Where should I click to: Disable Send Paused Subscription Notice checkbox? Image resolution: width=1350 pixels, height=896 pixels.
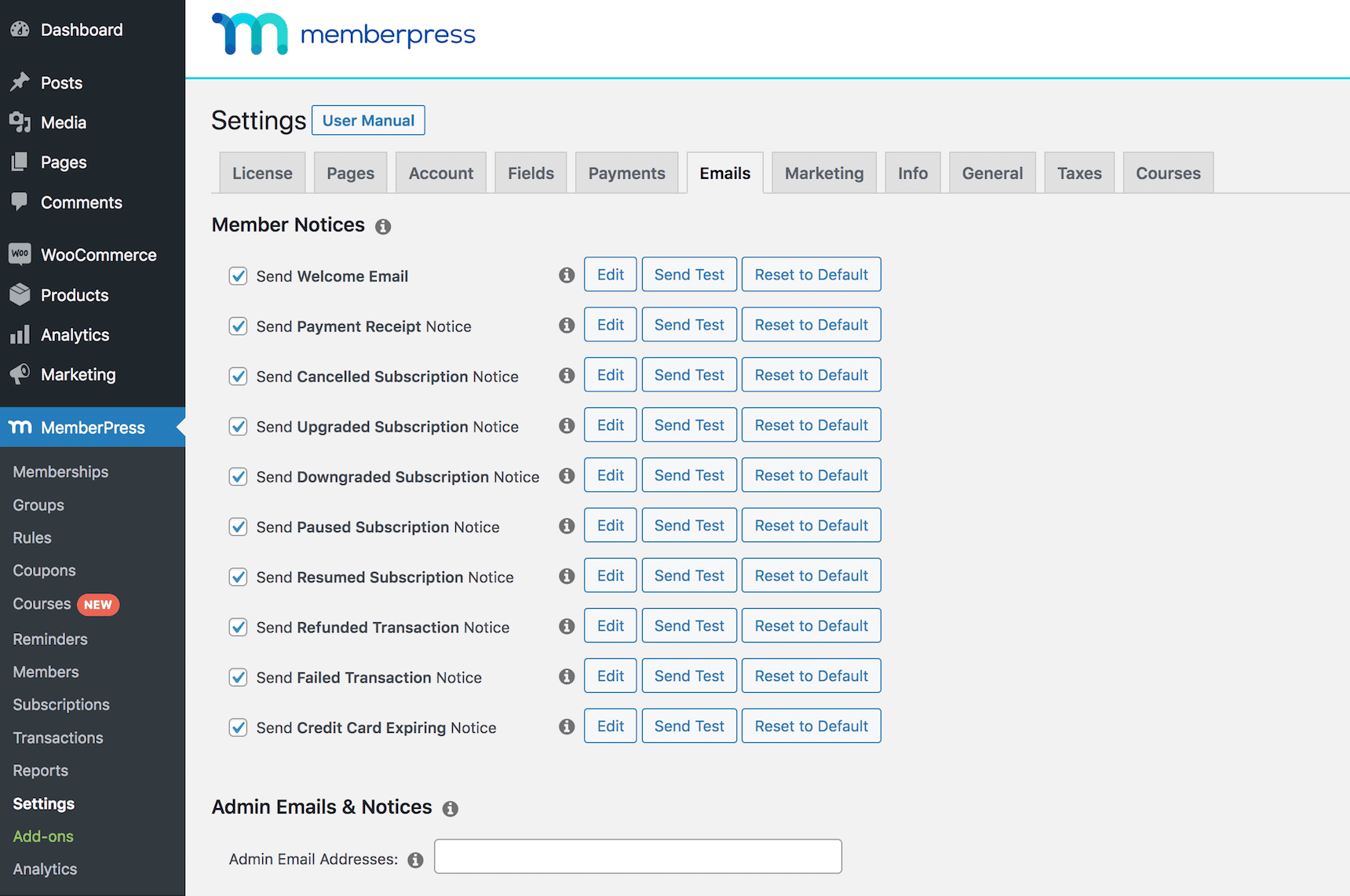pos(238,527)
